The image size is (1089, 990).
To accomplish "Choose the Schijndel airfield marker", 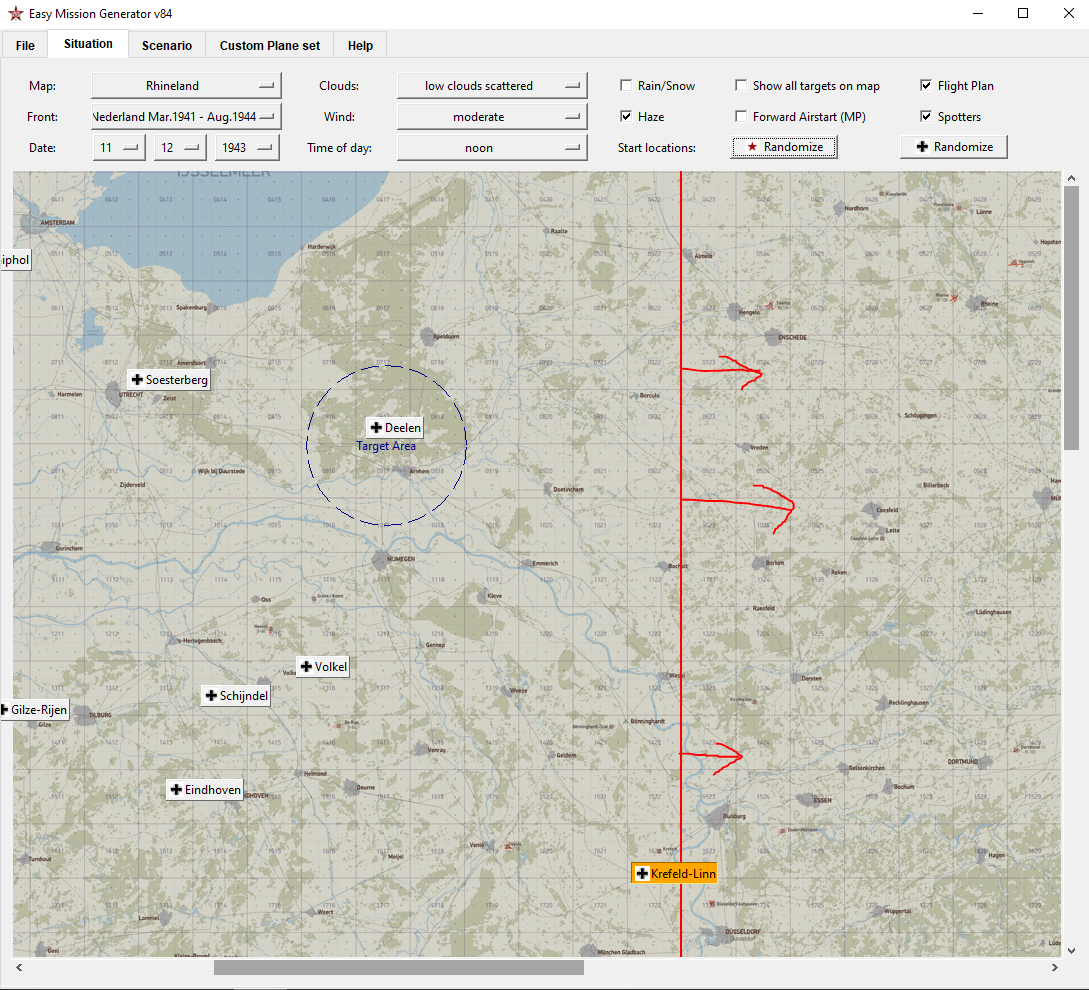I will point(236,695).
